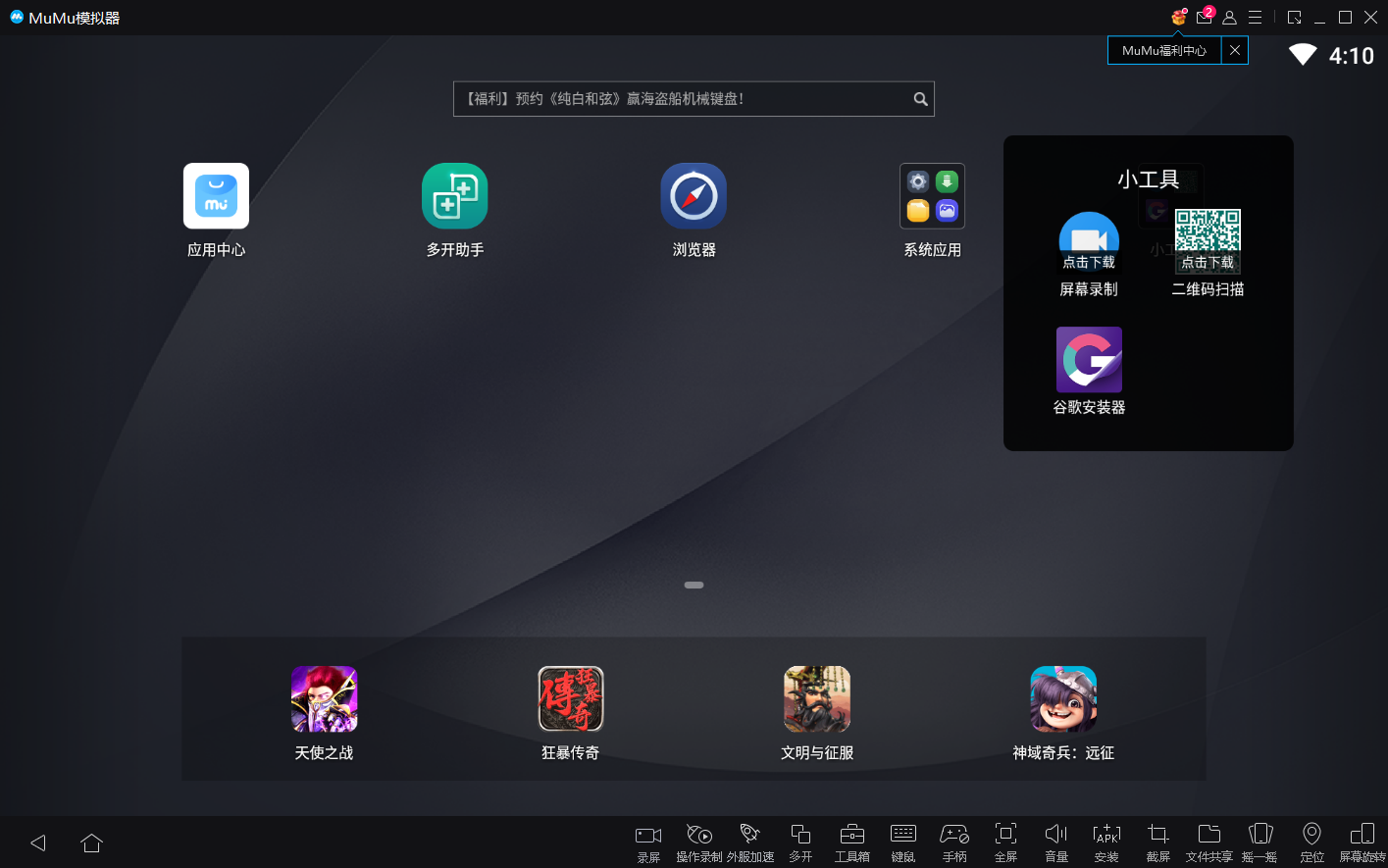Click the 录屏 record screen tool

pos(648,842)
